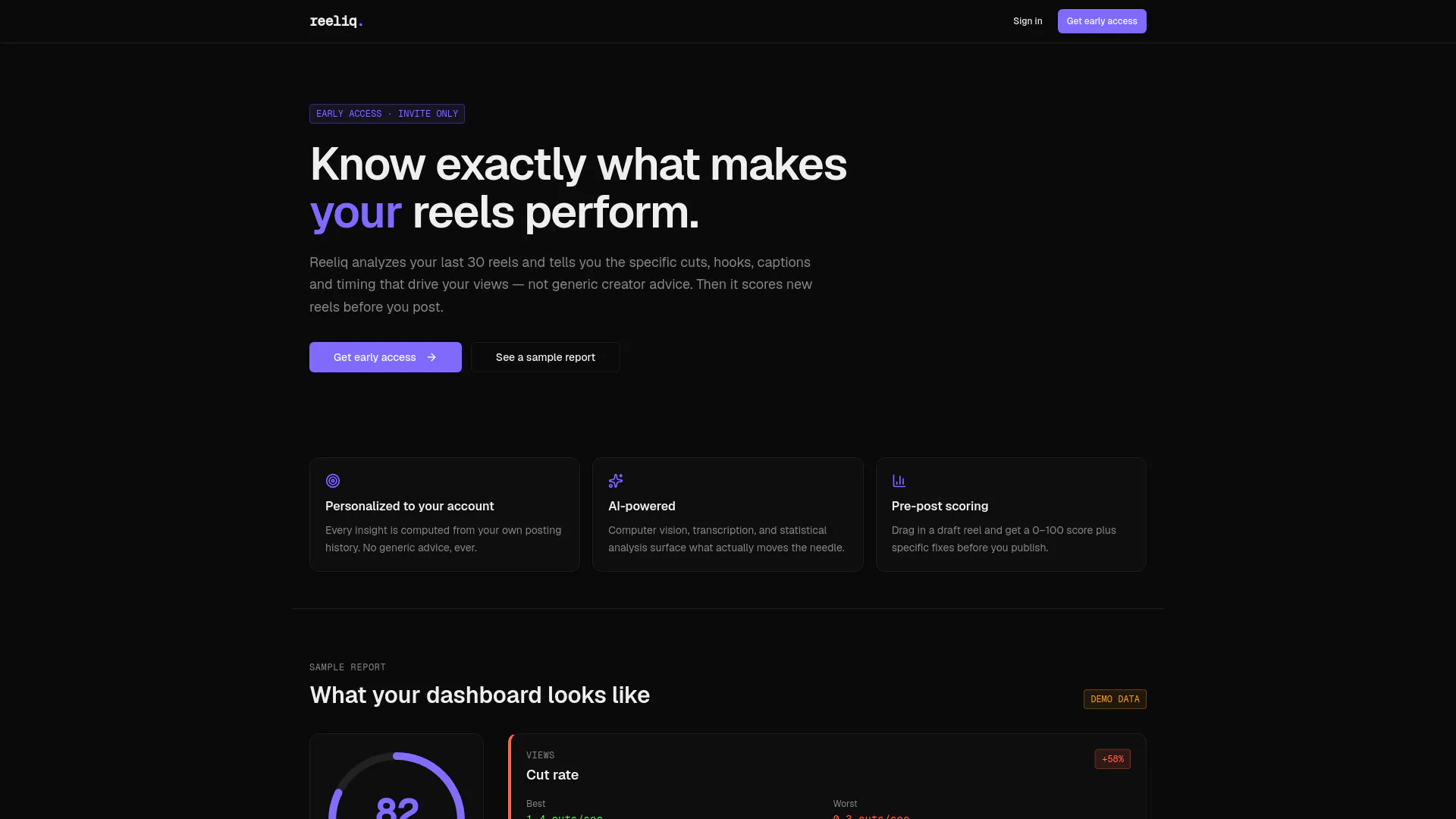Open the Sign in link
Image resolution: width=1456 pixels, height=819 pixels.
pyautogui.click(x=1028, y=21)
